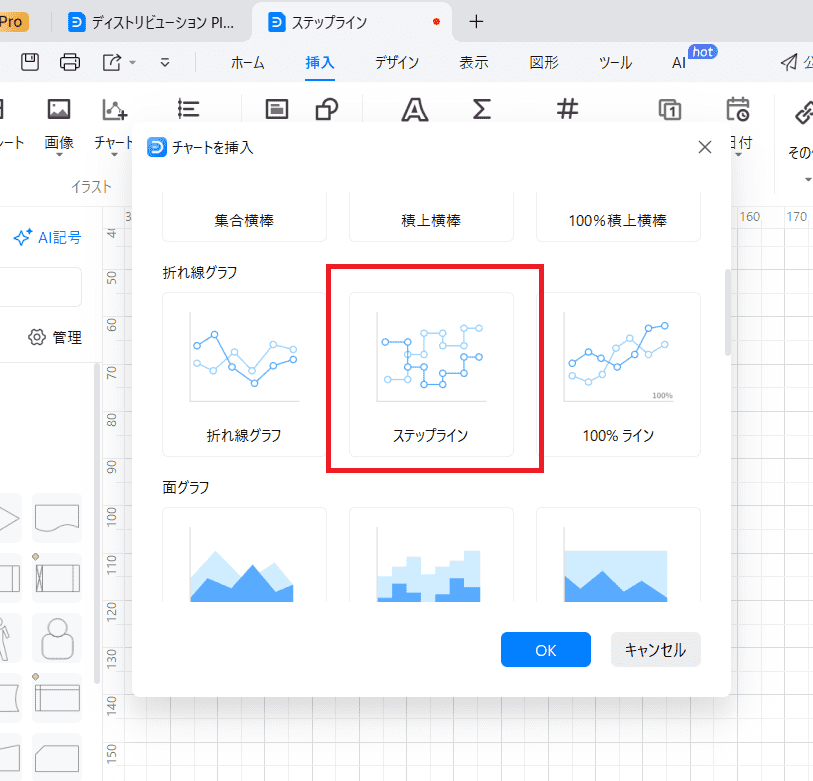This screenshot has width=813, height=781.
Task: Click the sigma formula icon
Action: (482, 110)
